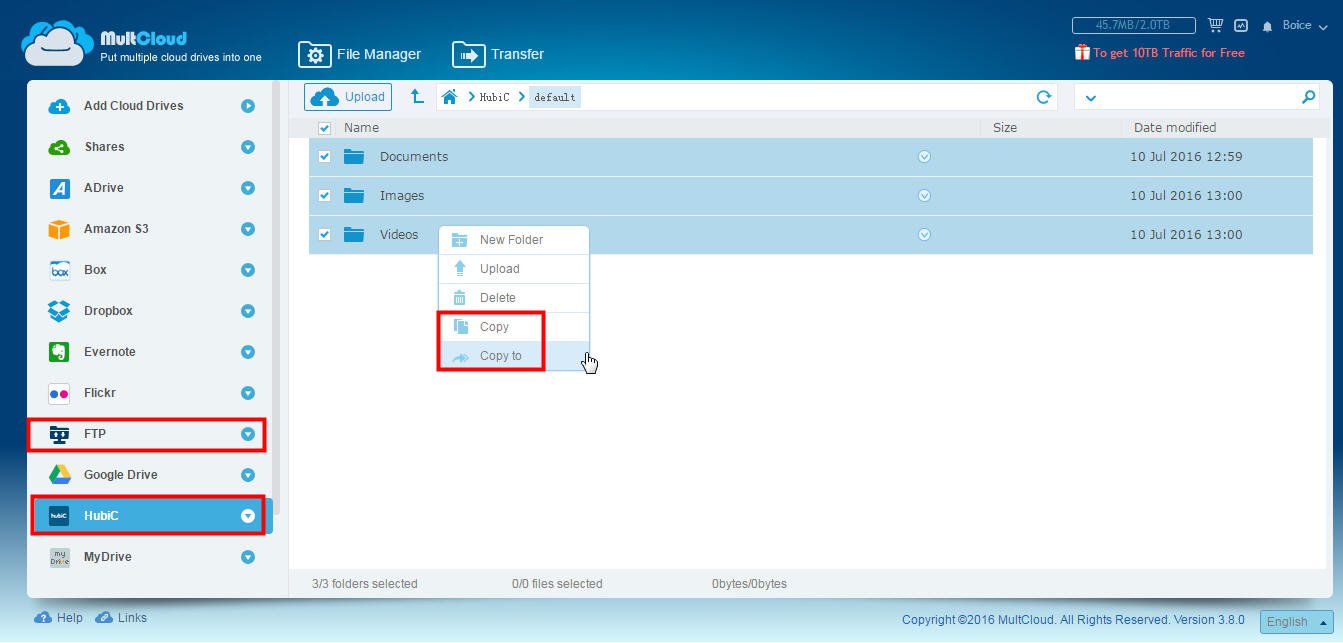Screen dimensions: 1343x643
Task: Click the Flickr dots icon
Action: pyautogui.click(x=59, y=394)
